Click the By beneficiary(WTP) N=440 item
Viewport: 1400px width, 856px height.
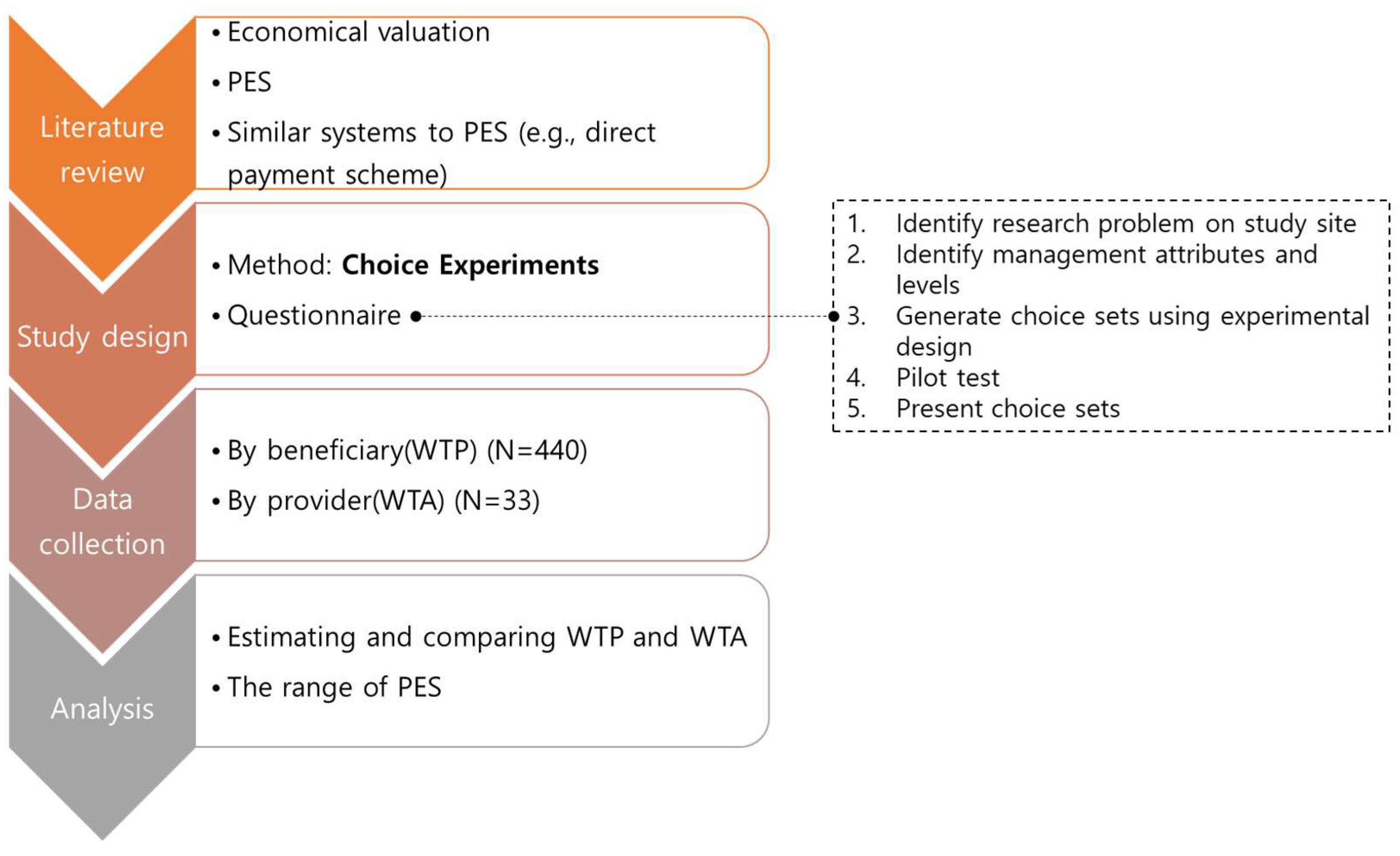tap(407, 451)
